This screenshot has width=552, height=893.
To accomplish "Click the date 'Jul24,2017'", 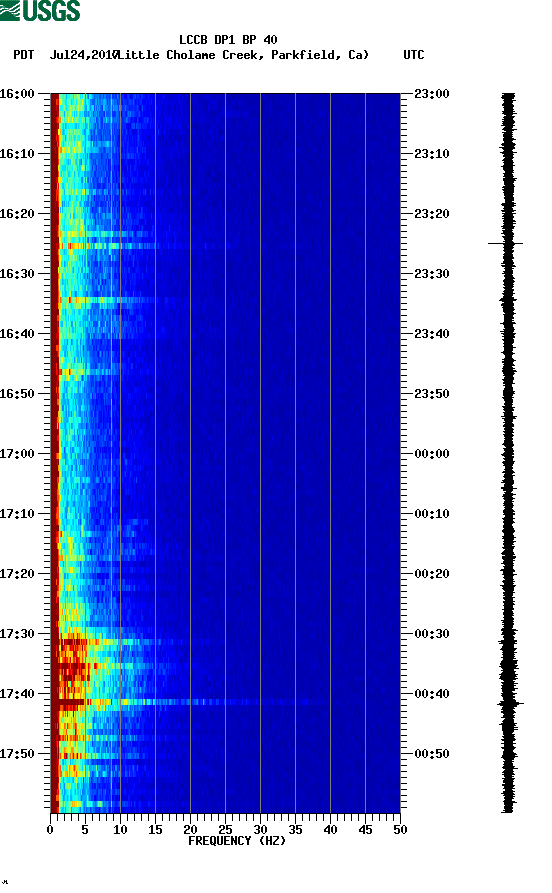I will (84, 55).
